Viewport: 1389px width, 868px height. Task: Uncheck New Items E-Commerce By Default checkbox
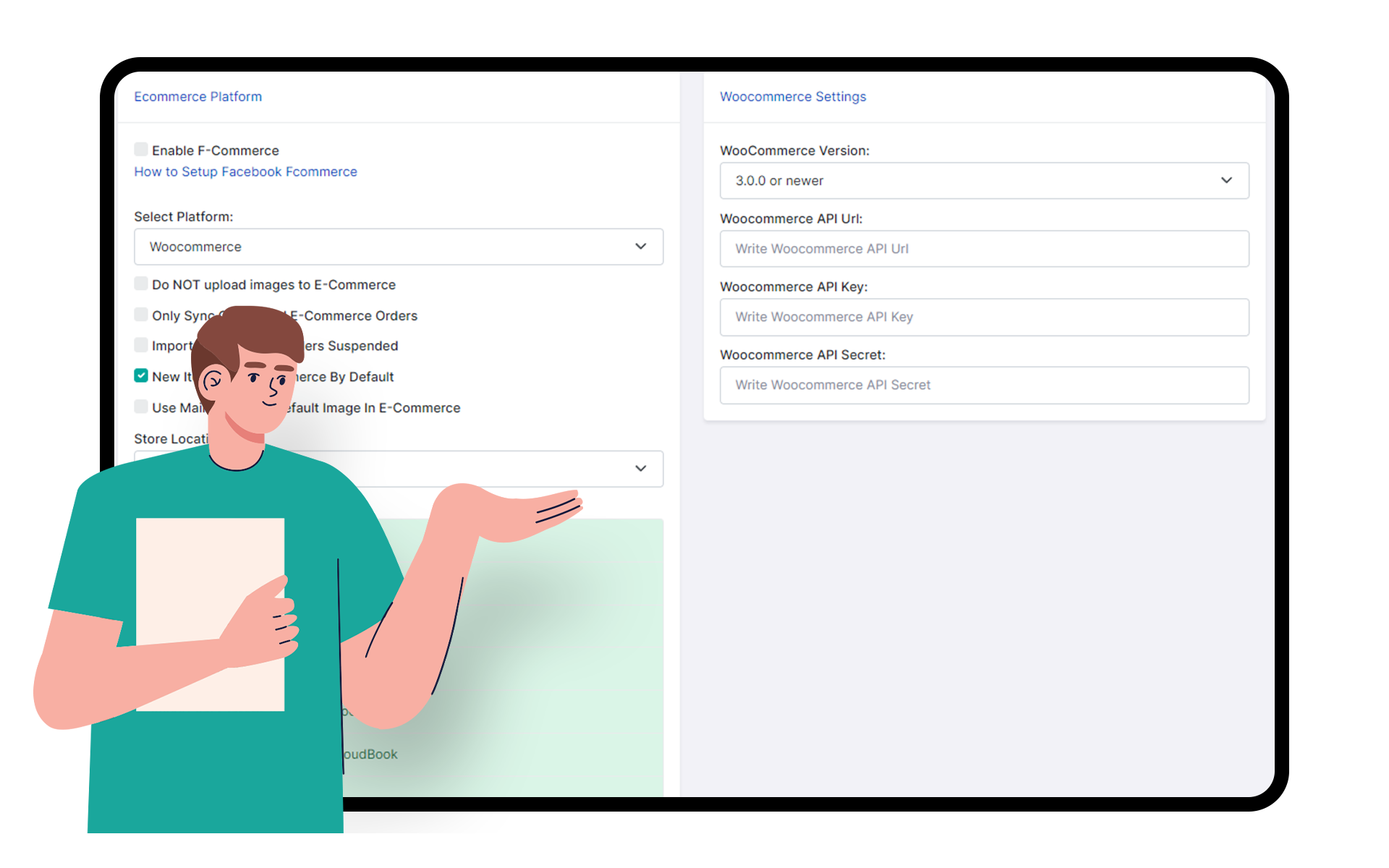click(x=141, y=375)
